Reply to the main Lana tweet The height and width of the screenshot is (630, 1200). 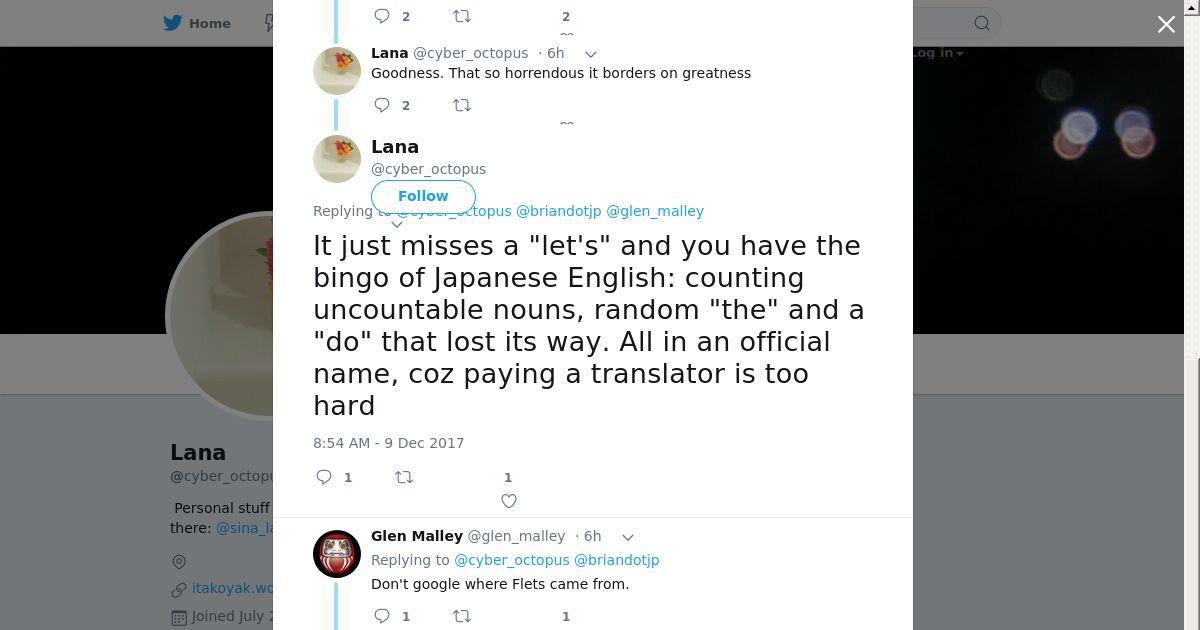(324, 477)
